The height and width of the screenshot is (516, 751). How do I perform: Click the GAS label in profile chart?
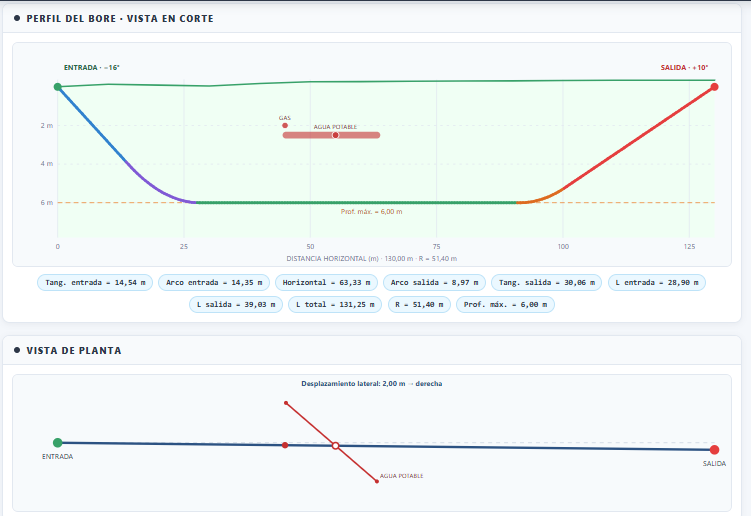[x=284, y=118]
